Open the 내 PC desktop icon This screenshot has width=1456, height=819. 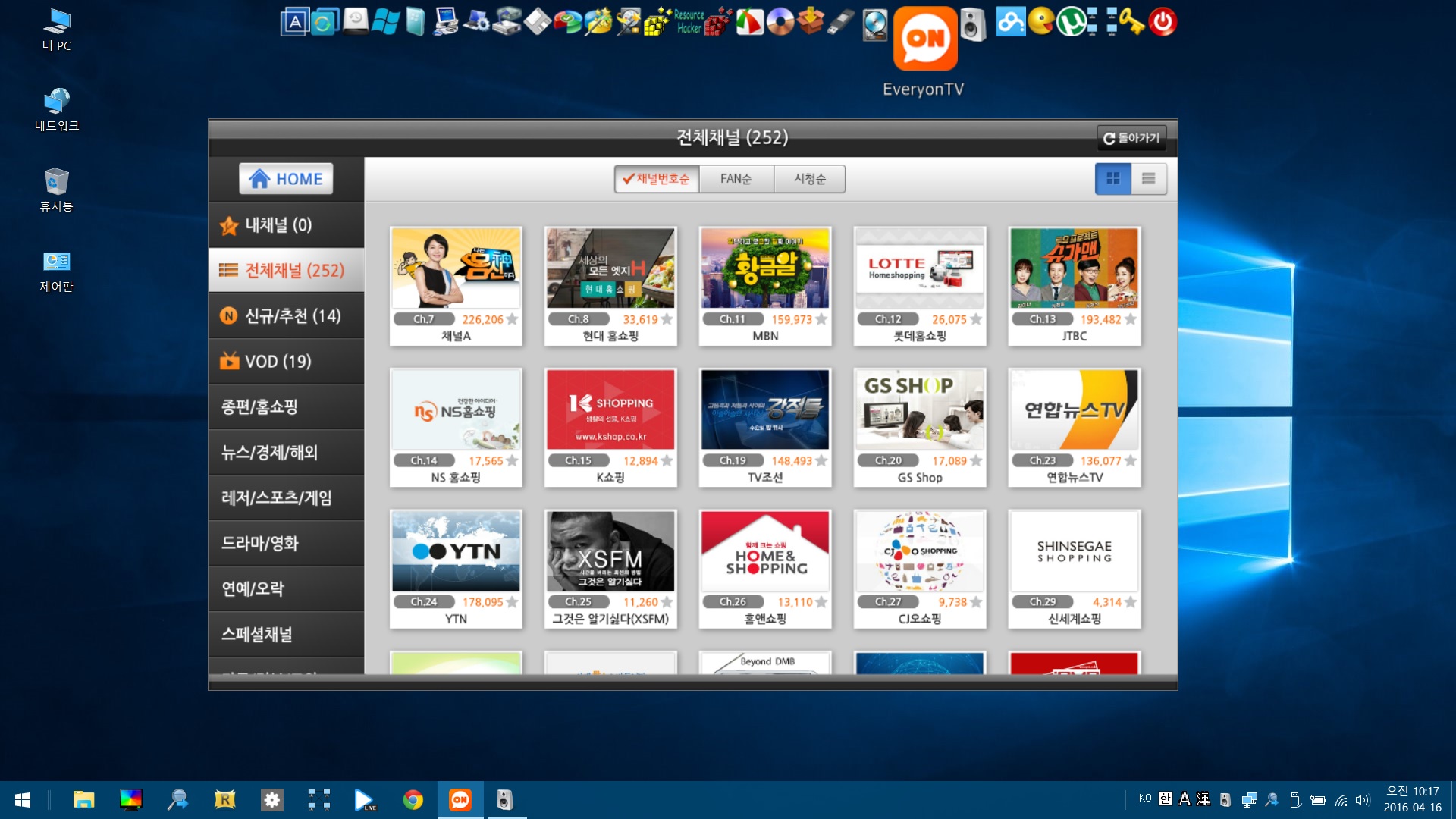point(57,30)
